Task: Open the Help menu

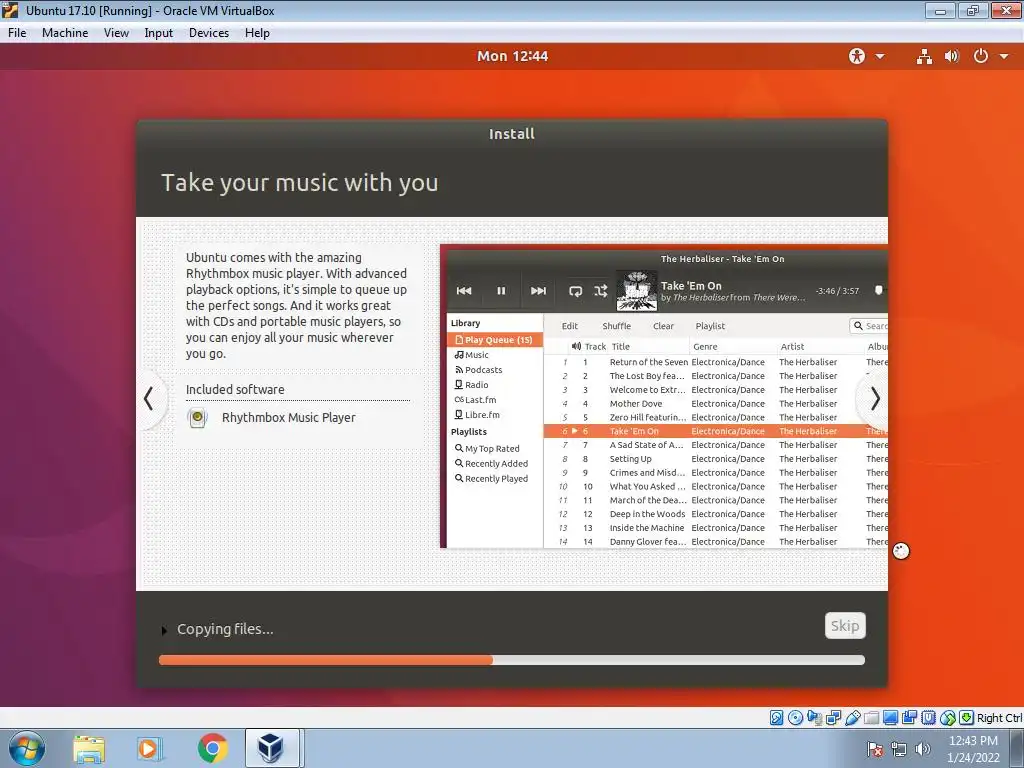Action: (x=257, y=33)
